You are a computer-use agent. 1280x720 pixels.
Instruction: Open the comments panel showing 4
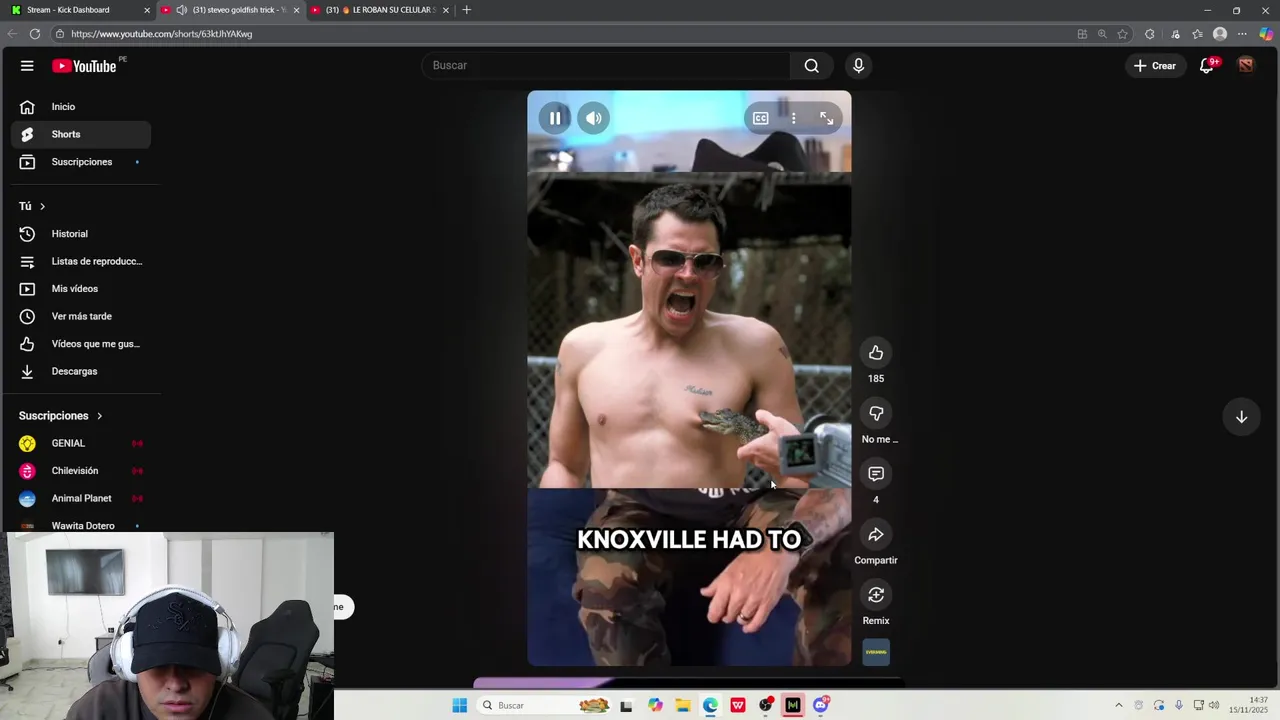click(876, 474)
